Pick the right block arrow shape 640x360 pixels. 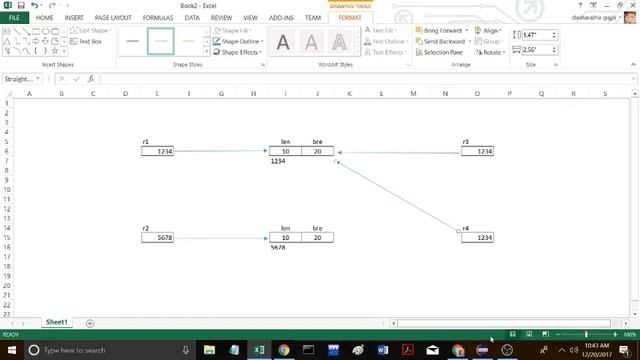pos(36,41)
